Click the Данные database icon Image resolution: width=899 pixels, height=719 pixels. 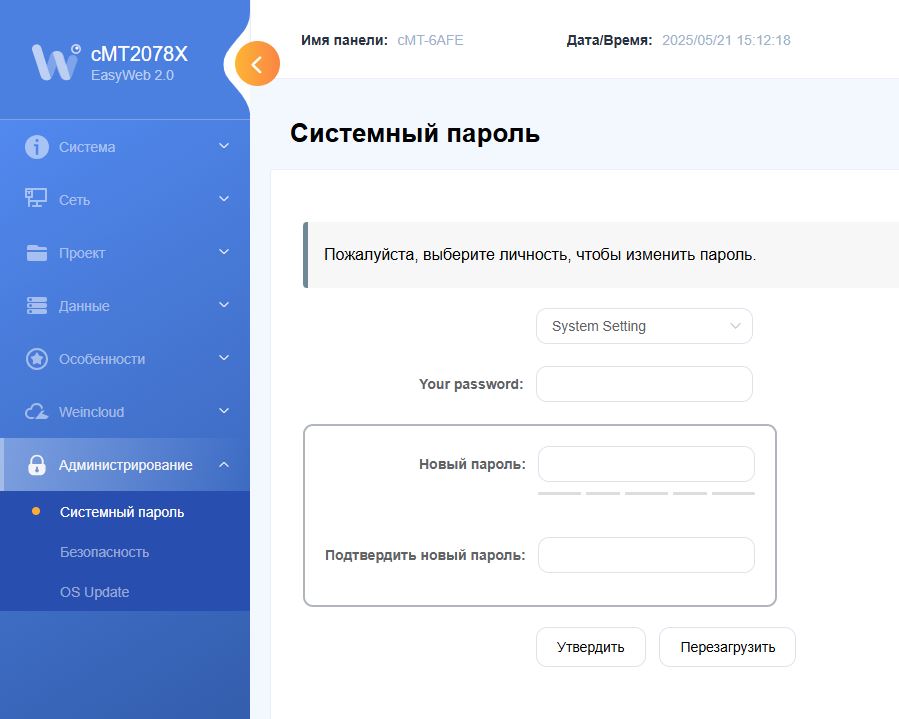click(37, 306)
